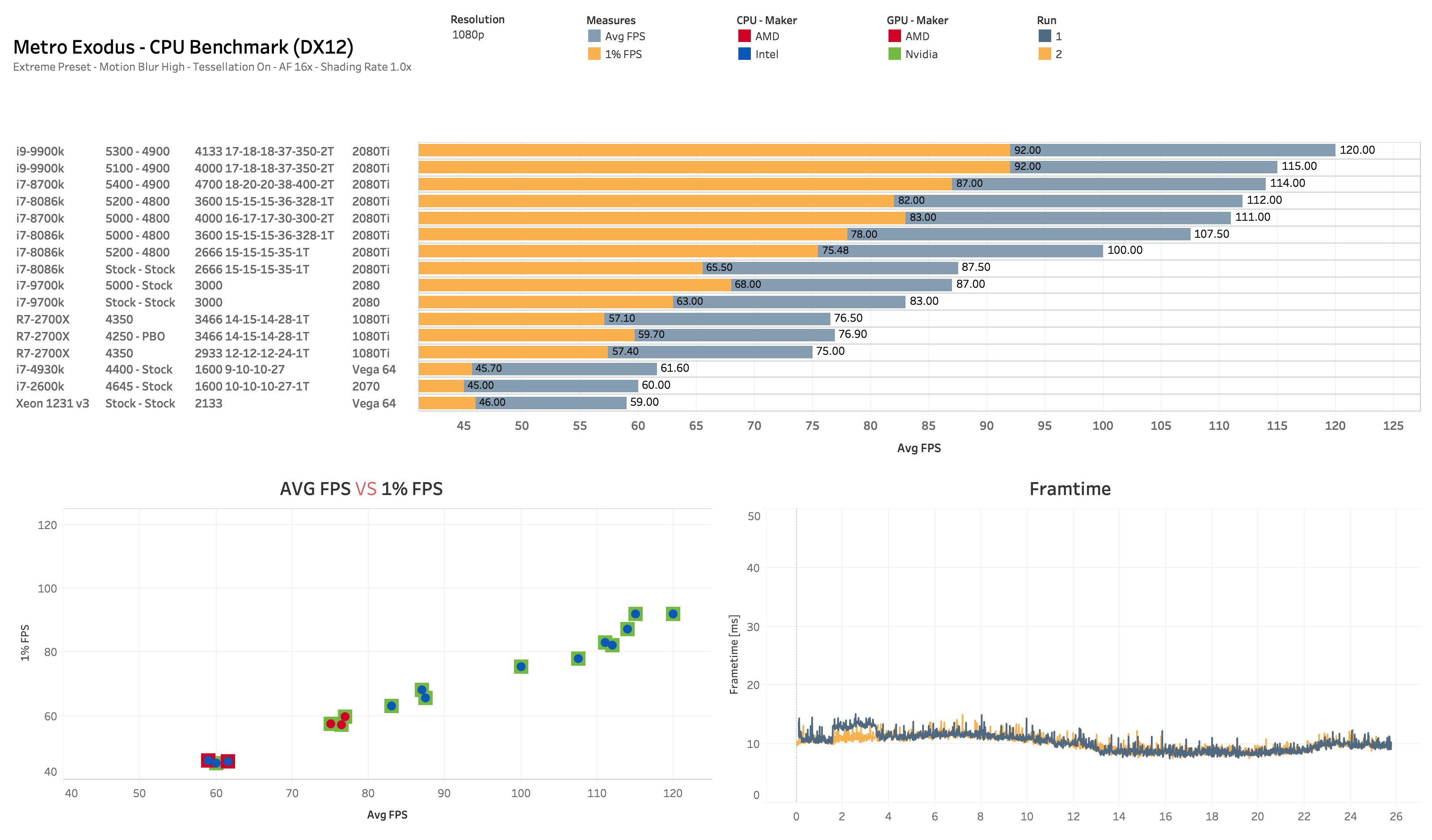Viewport: 1432px width, 840px height.
Task: Select the Xeon 1231 v3 row label
Action: coord(52,403)
